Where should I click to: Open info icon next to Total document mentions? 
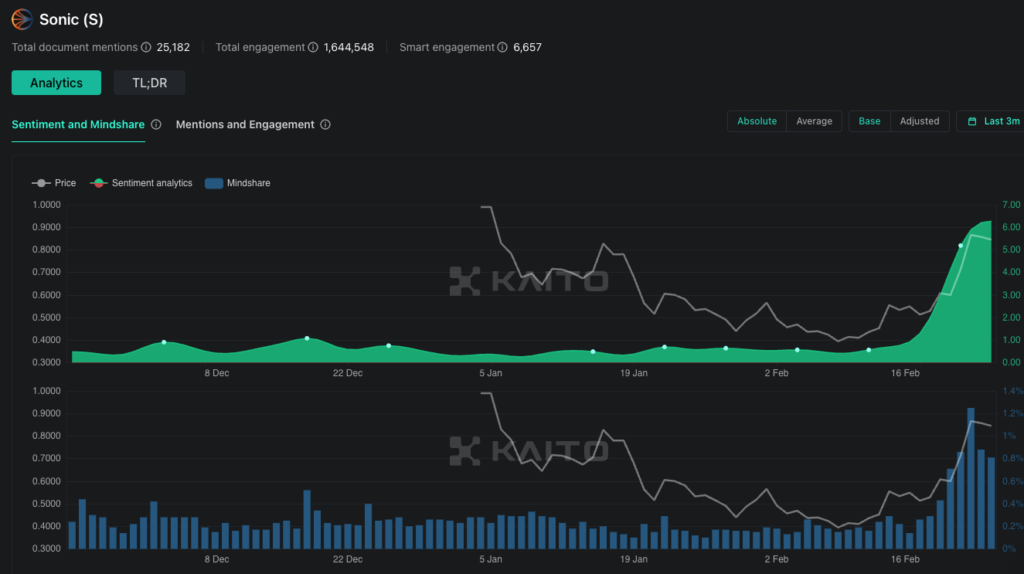[x=146, y=47]
